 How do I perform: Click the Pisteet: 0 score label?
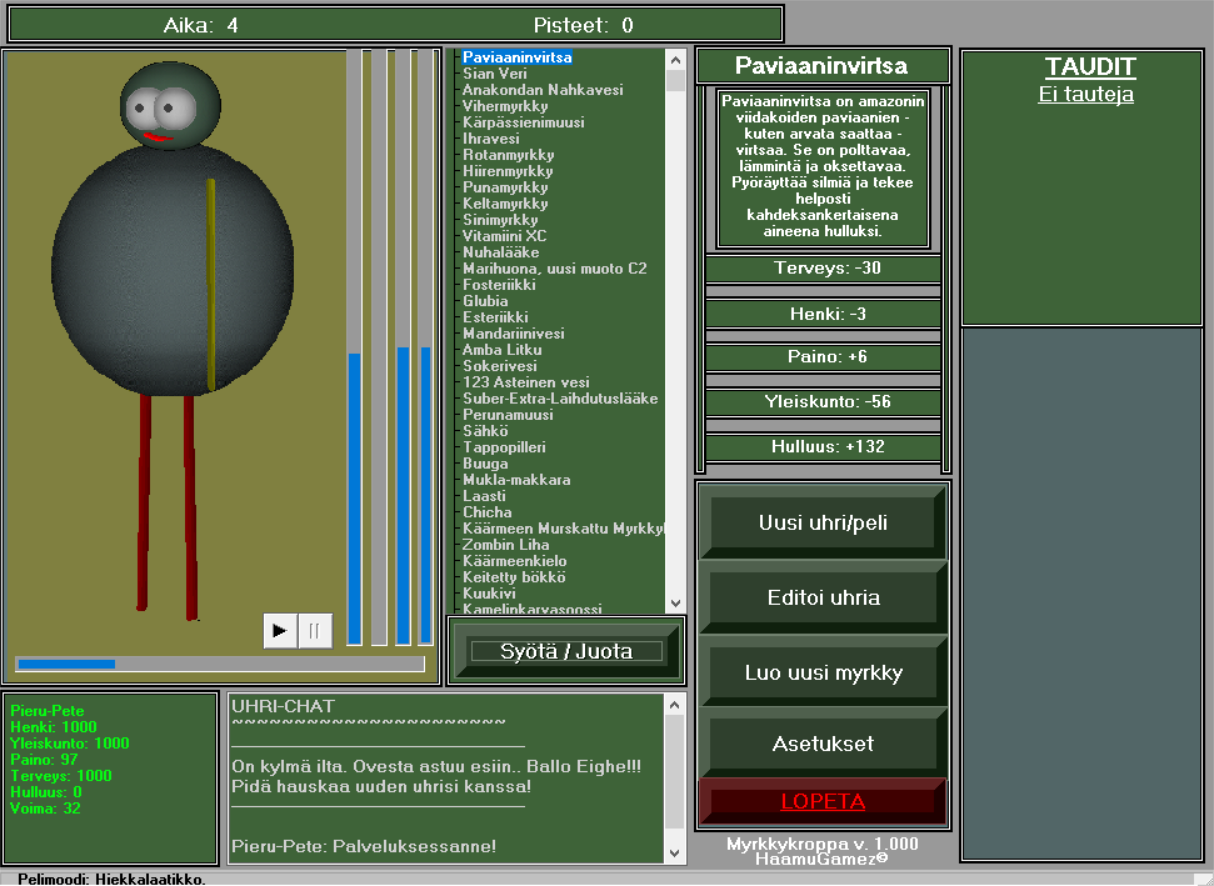point(583,25)
